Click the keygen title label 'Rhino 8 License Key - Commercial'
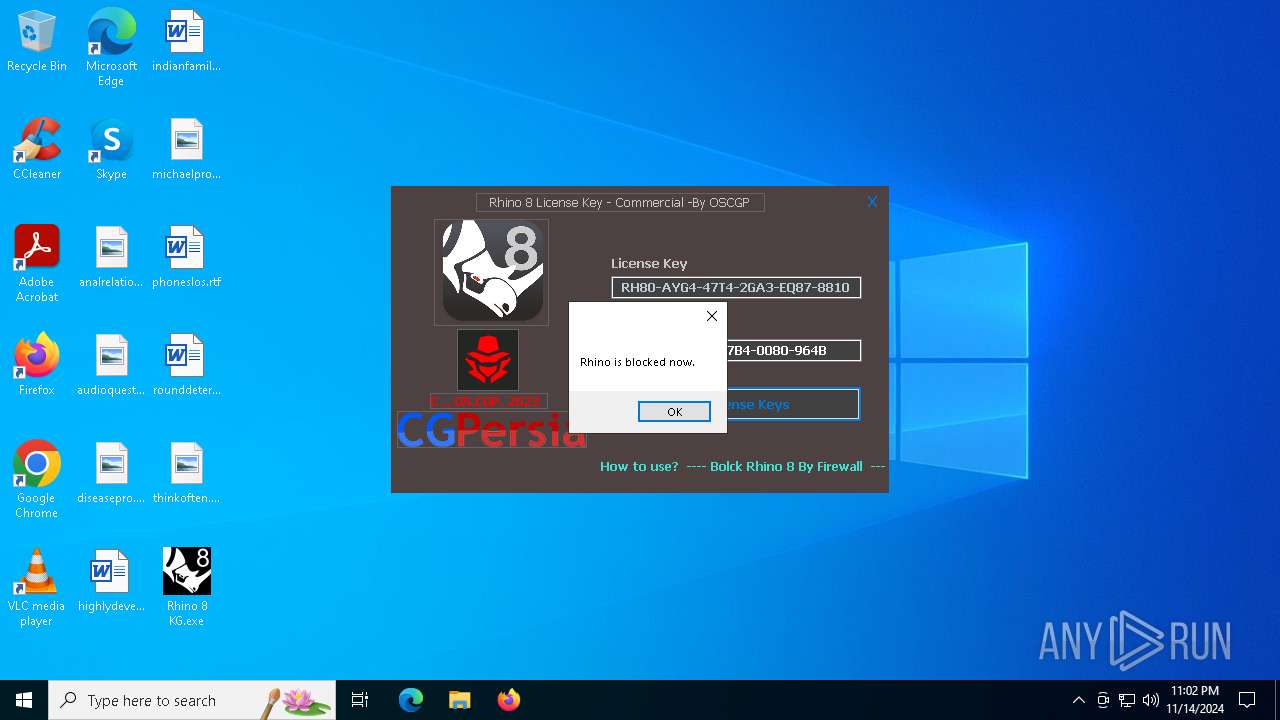 pyautogui.click(x=620, y=203)
